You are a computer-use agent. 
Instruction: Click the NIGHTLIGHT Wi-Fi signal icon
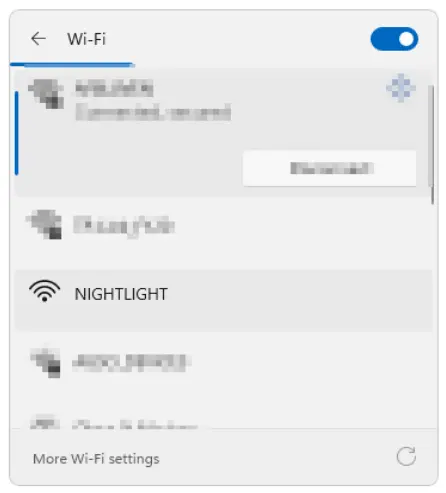click(45, 291)
